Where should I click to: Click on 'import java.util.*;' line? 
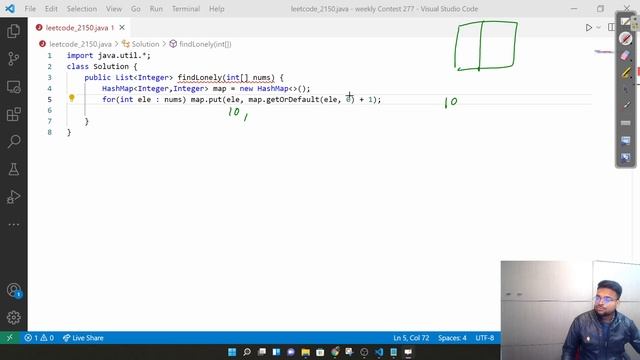[109, 56]
